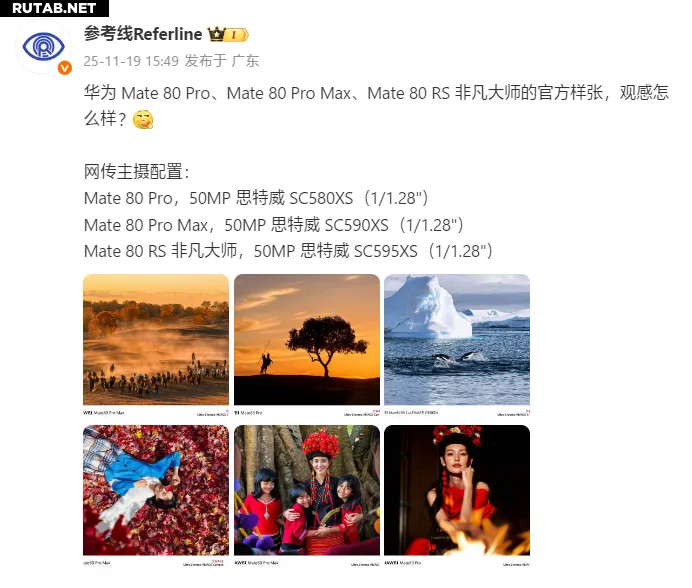Click the 网传主摄配置 heading text
This screenshot has width=692, height=588.
tap(136, 172)
